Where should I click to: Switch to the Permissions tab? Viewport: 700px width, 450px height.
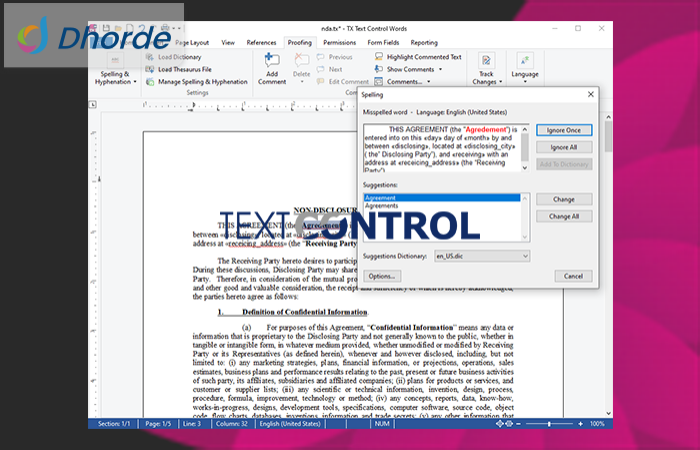click(x=340, y=43)
